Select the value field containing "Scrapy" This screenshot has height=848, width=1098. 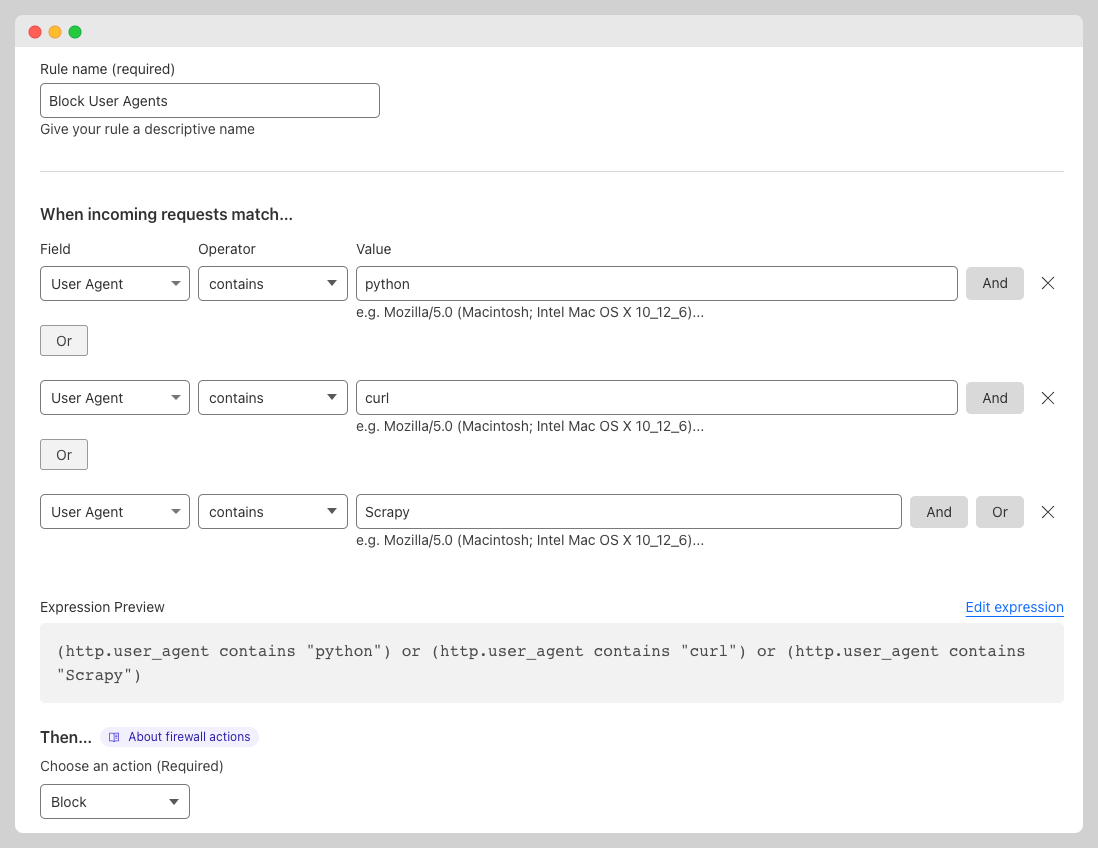click(628, 511)
